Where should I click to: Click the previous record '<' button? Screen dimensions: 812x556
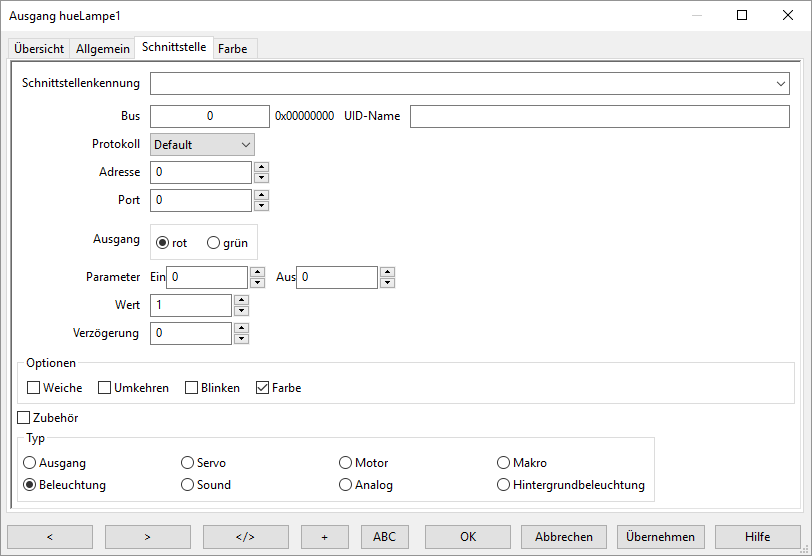[x=49, y=537]
